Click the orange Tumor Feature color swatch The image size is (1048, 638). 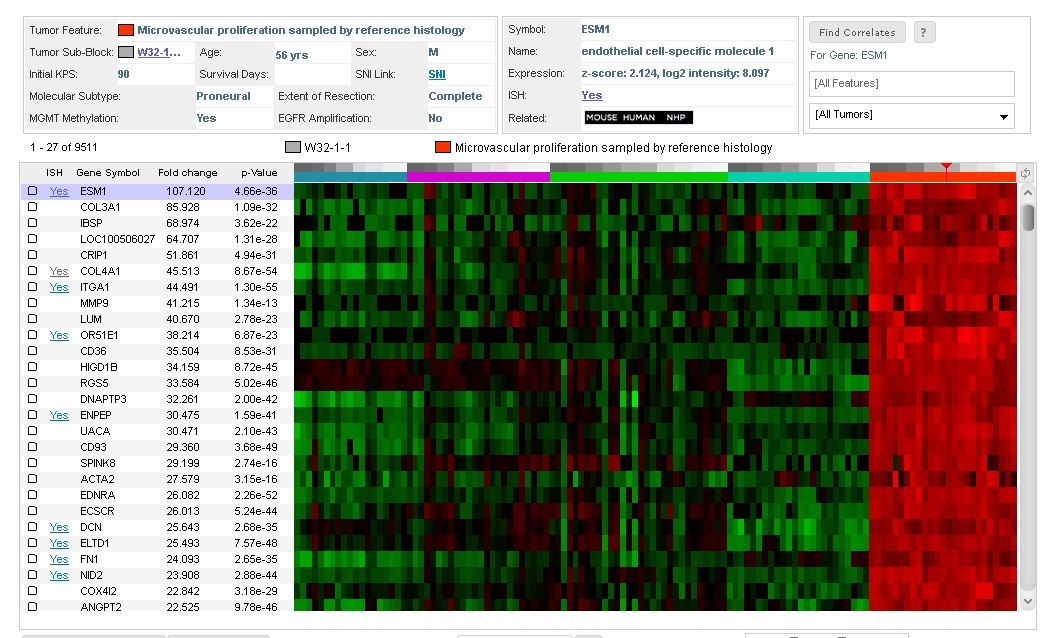tap(126, 30)
